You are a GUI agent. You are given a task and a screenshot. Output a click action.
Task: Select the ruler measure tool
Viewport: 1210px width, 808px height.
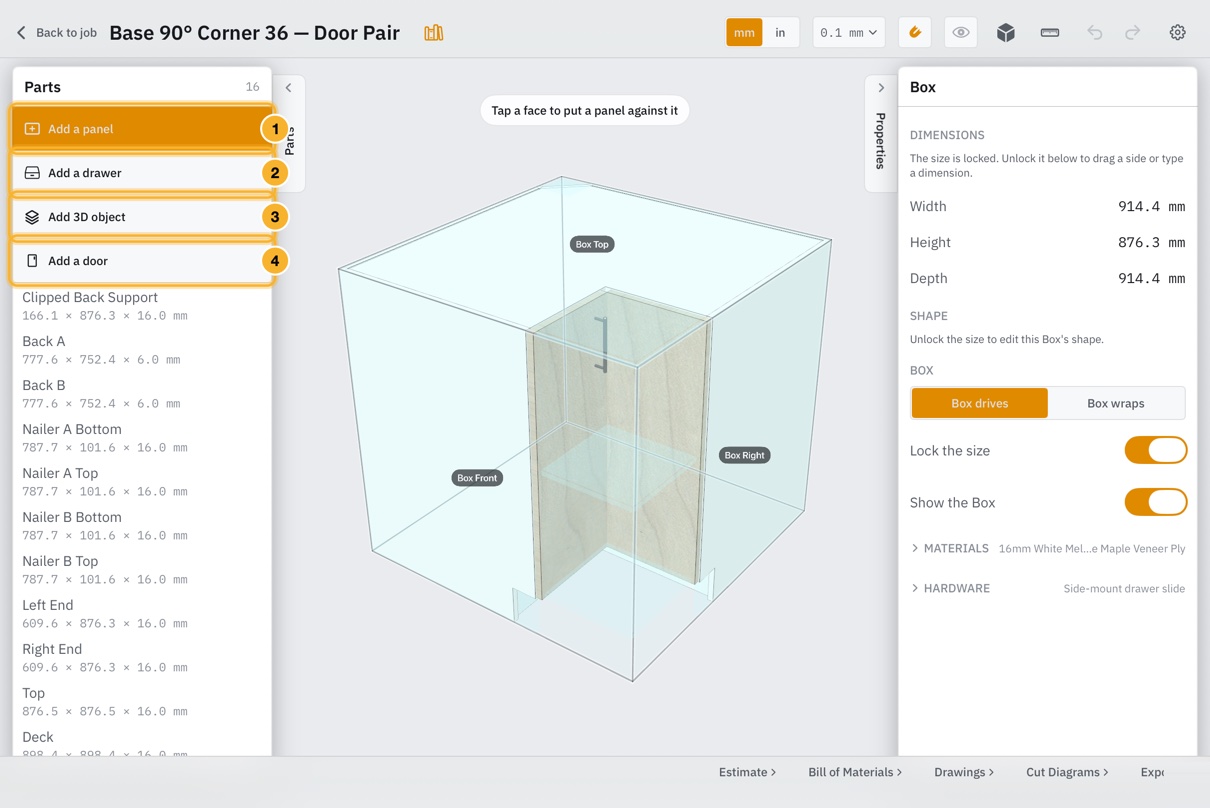tap(1050, 32)
